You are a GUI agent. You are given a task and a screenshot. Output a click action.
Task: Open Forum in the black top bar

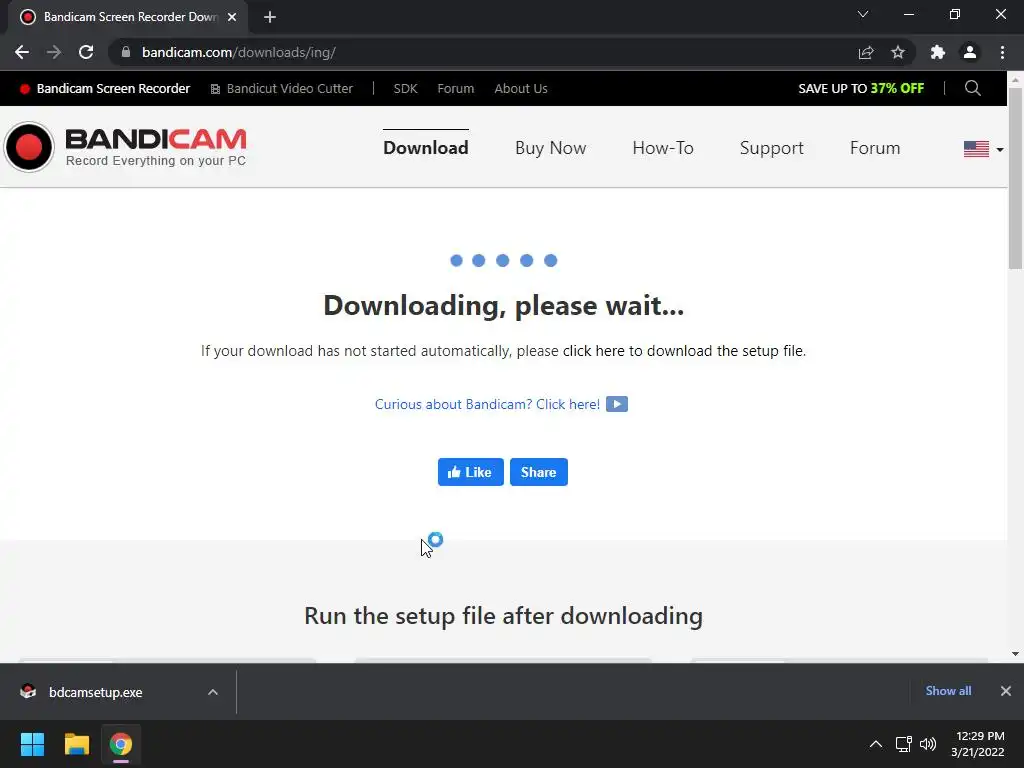coord(456,89)
